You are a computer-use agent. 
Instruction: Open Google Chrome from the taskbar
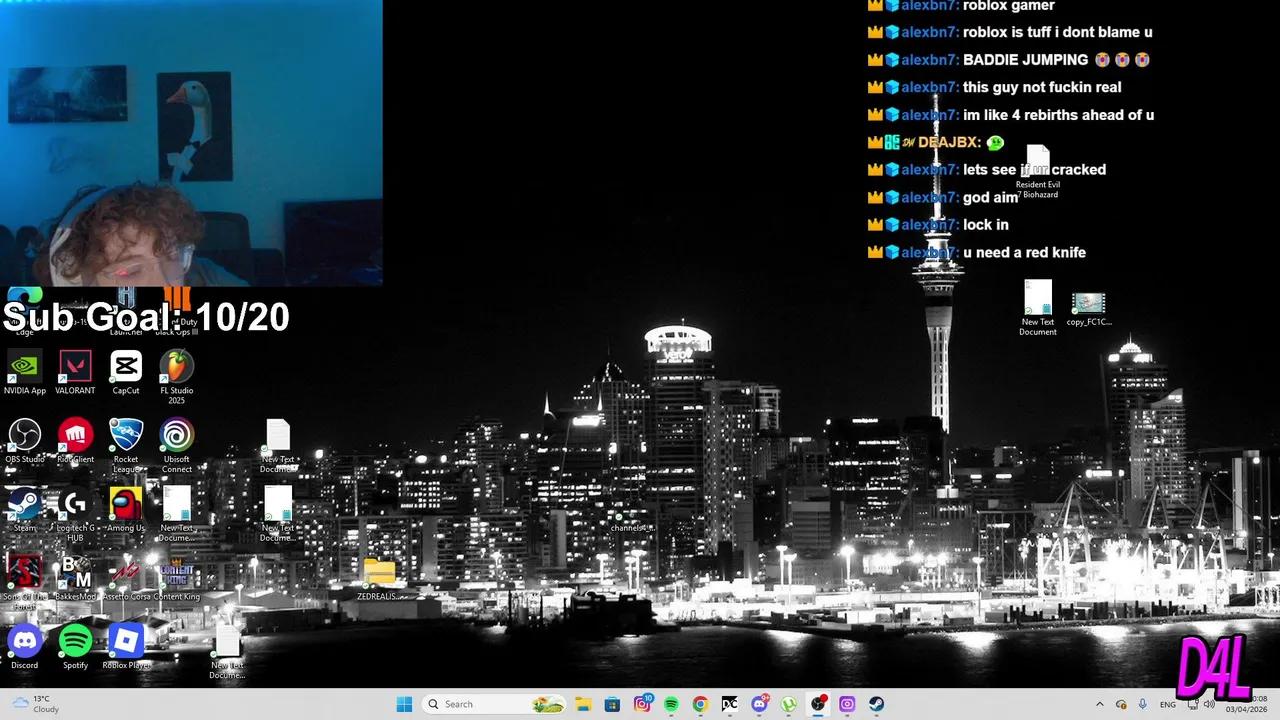(700, 704)
